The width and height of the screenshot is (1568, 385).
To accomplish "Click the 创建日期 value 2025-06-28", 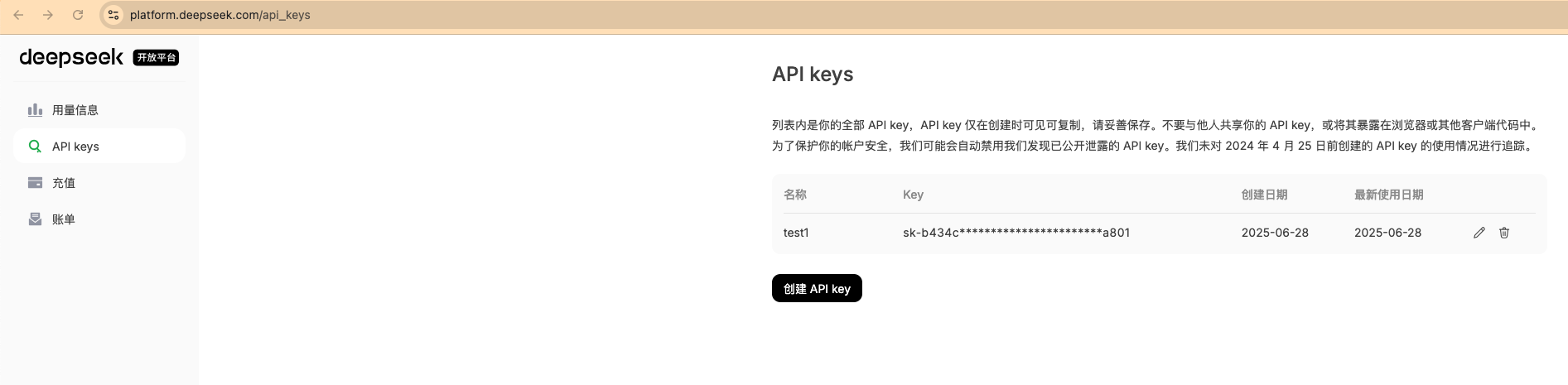I will (x=1275, y=233).
